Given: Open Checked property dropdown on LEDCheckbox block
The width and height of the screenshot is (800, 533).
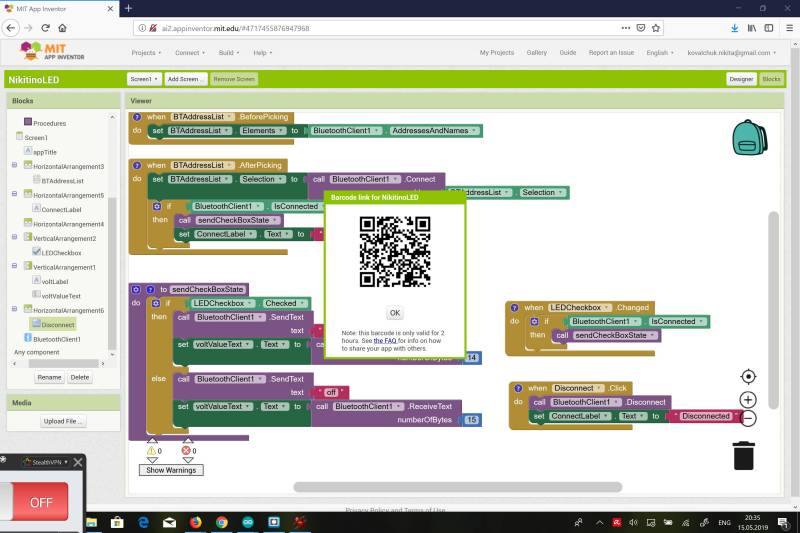Looking at the screenshot, I should [285, 303].
